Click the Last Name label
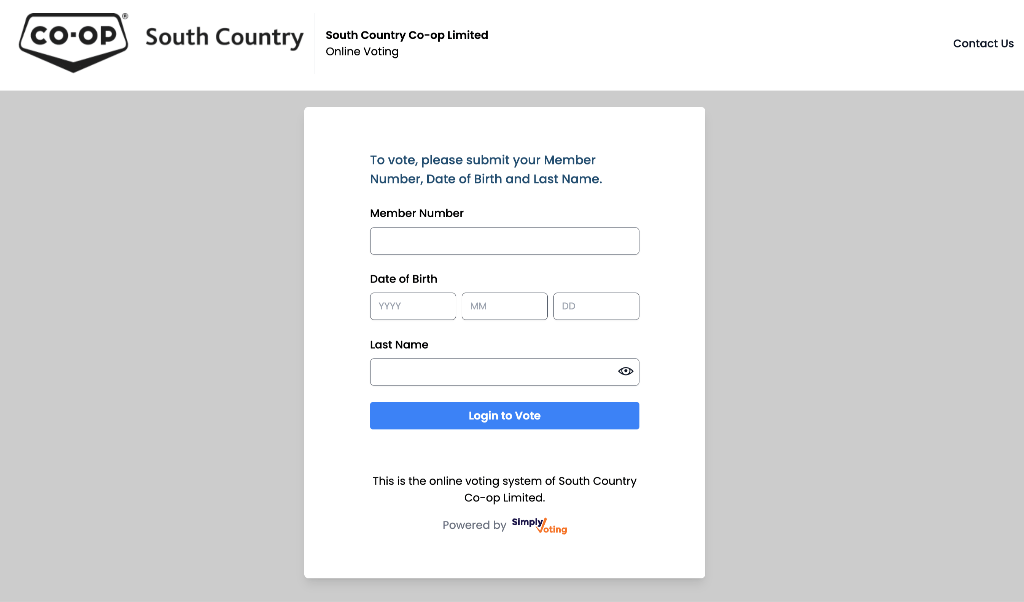The width and height of the screenshot is (1024, 602). (399, 345)
